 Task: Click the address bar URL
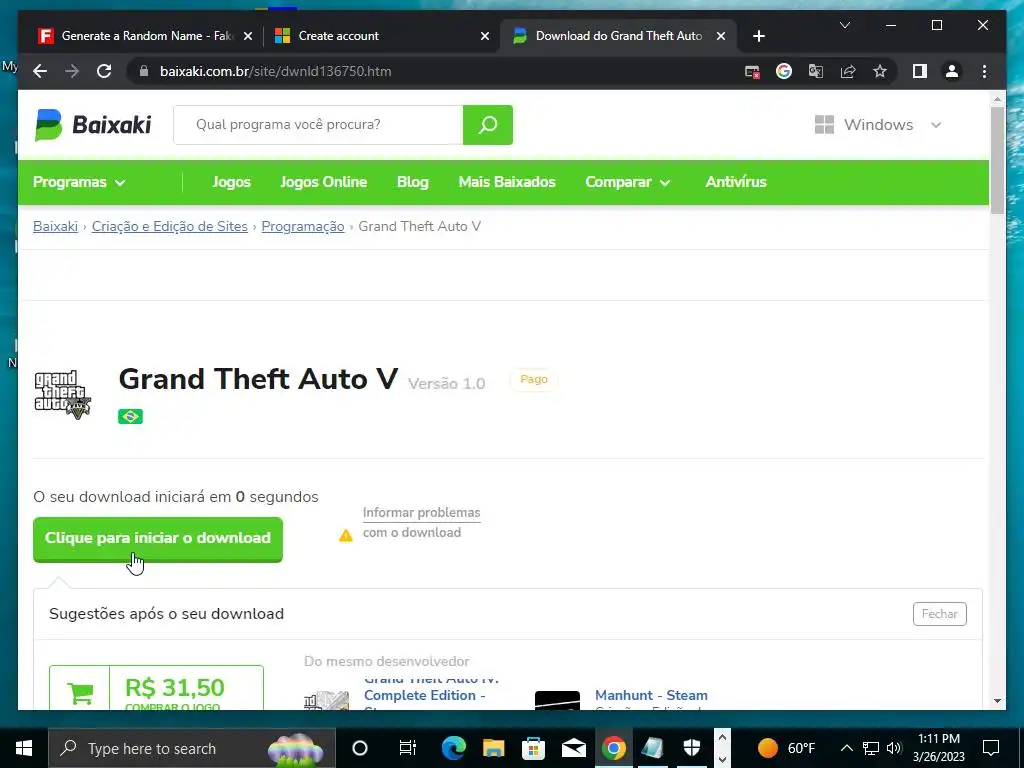[x=276, y=71]
